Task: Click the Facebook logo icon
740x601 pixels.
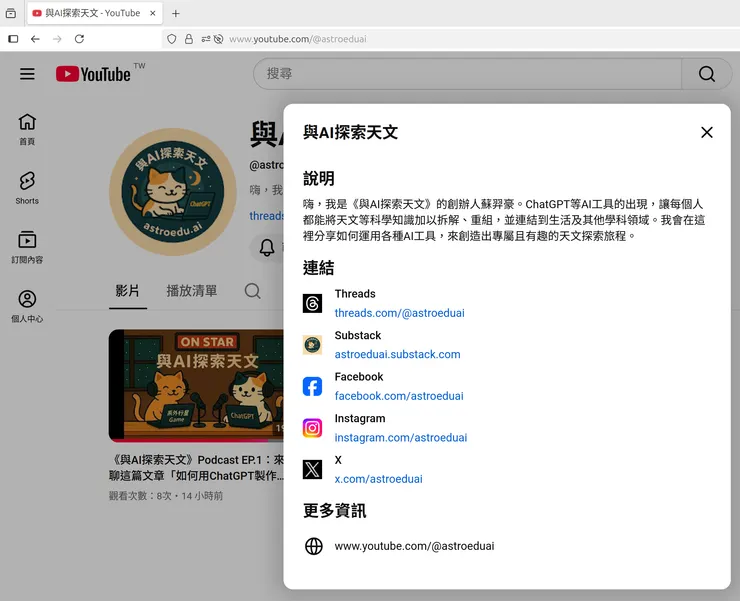Action: (x=312, y=386)
